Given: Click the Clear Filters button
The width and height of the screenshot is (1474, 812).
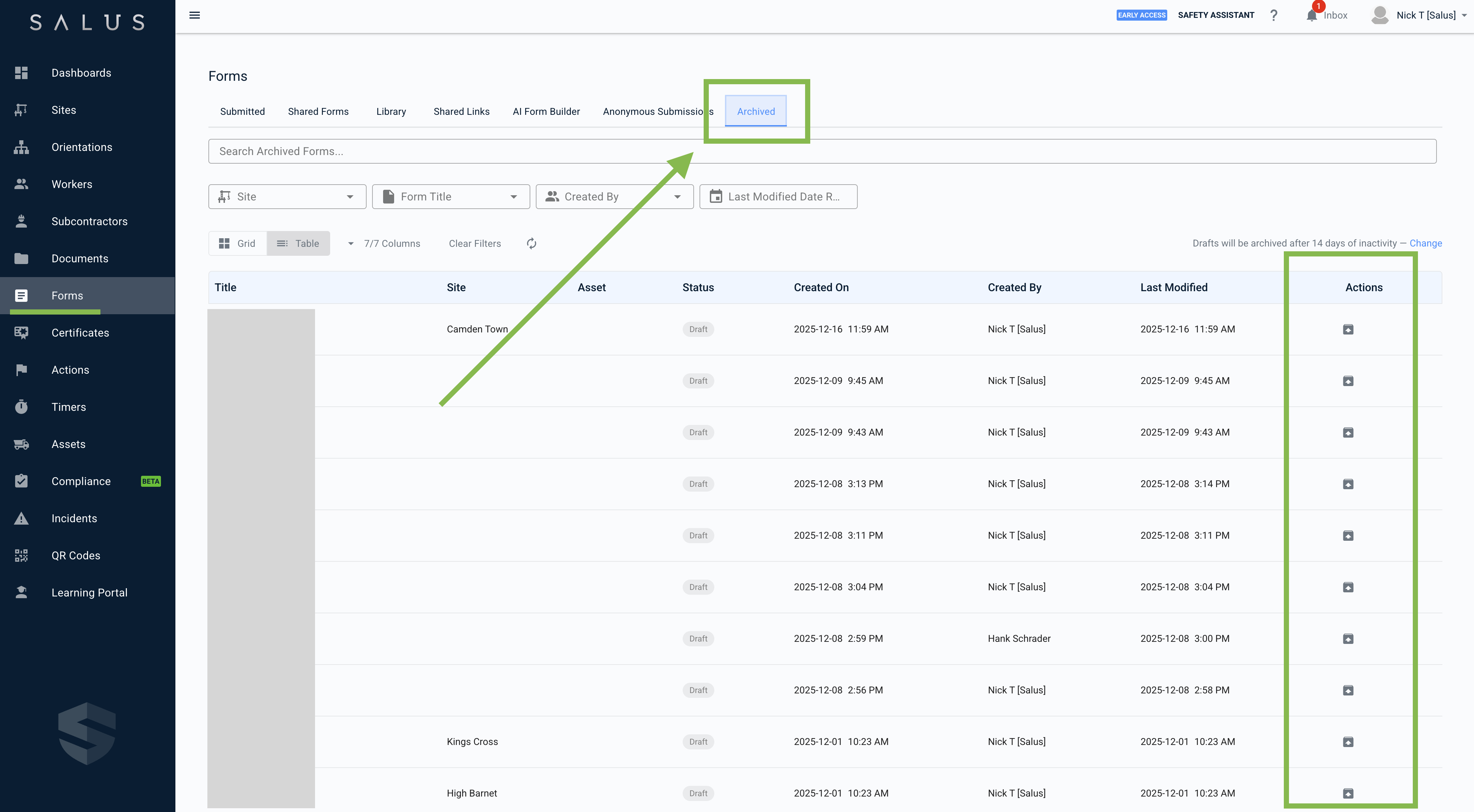Looking at the screenshot, I should pyautogui.click(x=474, y=244).
